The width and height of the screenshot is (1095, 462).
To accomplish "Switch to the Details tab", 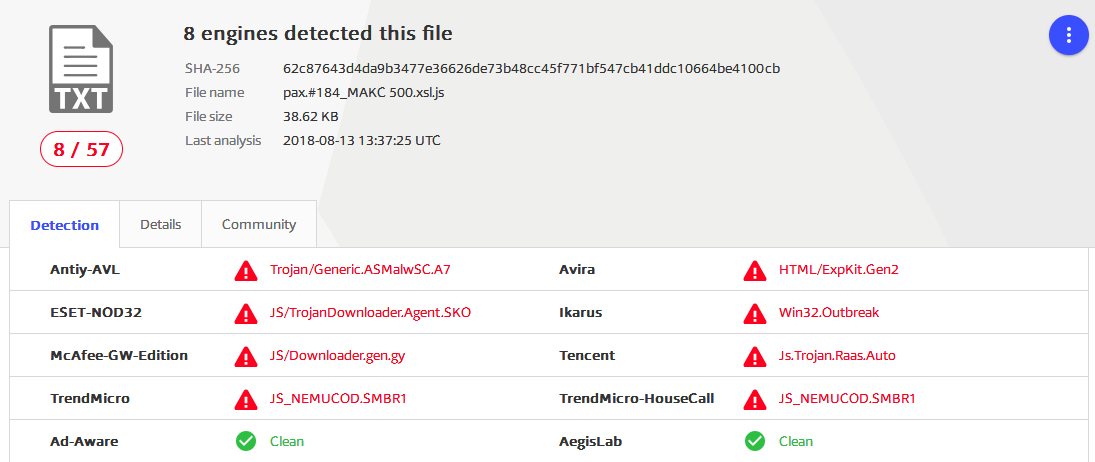I will click(x=161, y=225).
